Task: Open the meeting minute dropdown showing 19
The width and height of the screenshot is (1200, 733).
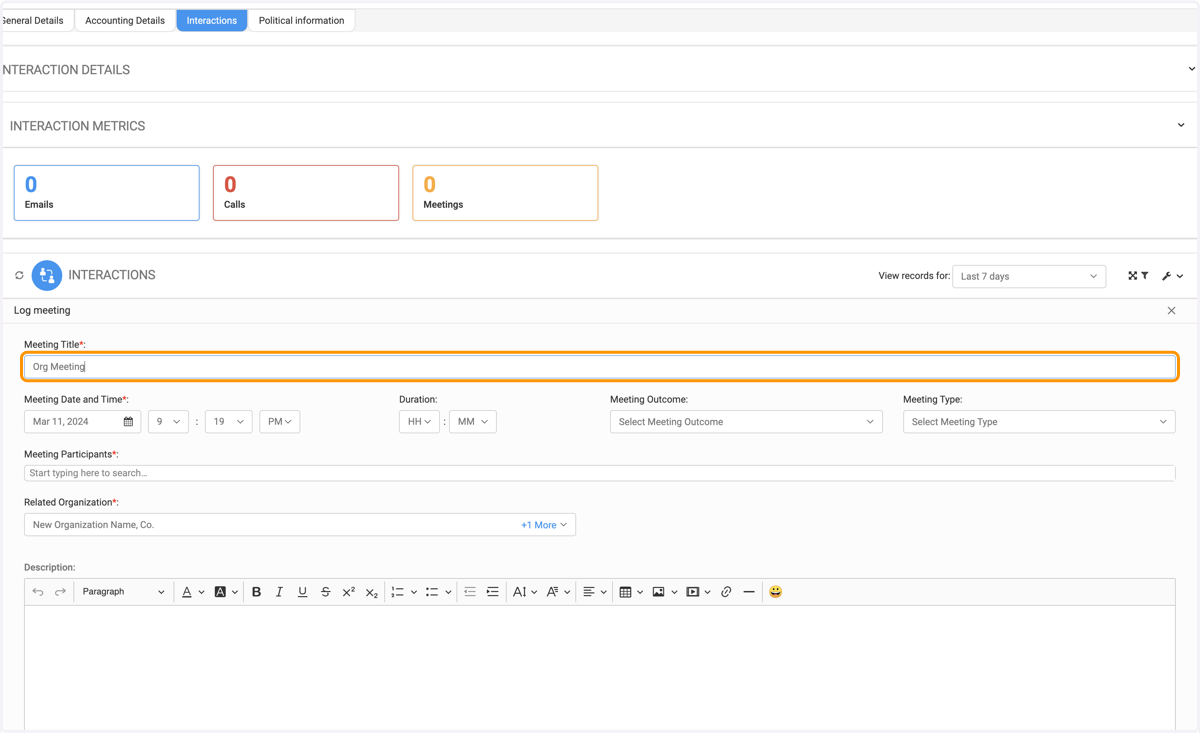Action: [x=228, y=422]
